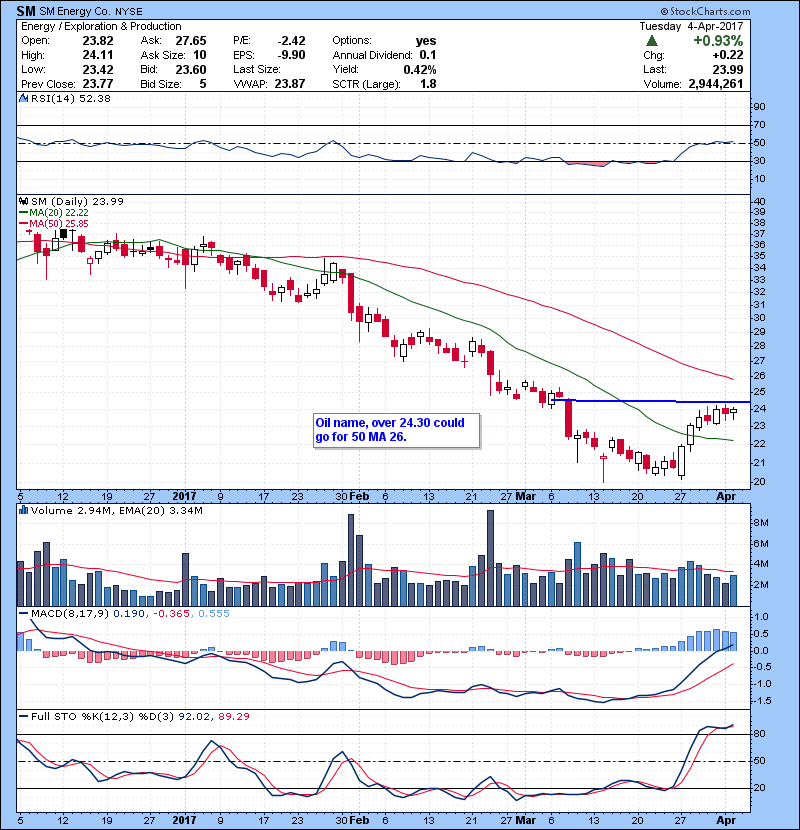The image size is (800, 830).
Task: Click the RSI line chart icon
Action: pos(24,98)
